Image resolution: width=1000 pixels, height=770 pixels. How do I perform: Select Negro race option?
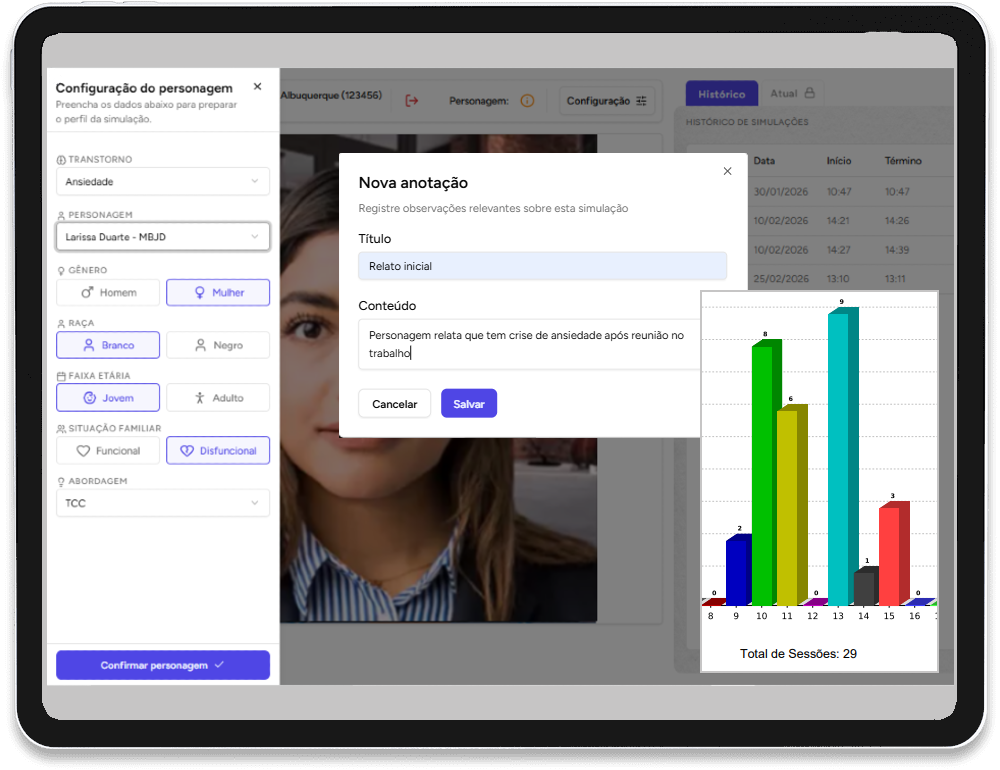click(218, 345)
